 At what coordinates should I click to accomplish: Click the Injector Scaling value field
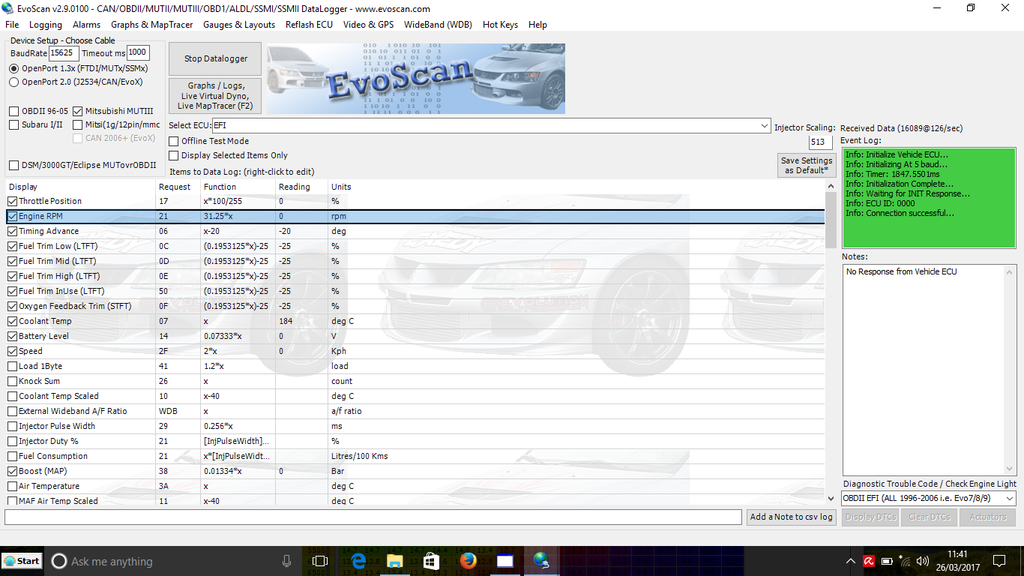pyautogui.click(x=820, y=142)
